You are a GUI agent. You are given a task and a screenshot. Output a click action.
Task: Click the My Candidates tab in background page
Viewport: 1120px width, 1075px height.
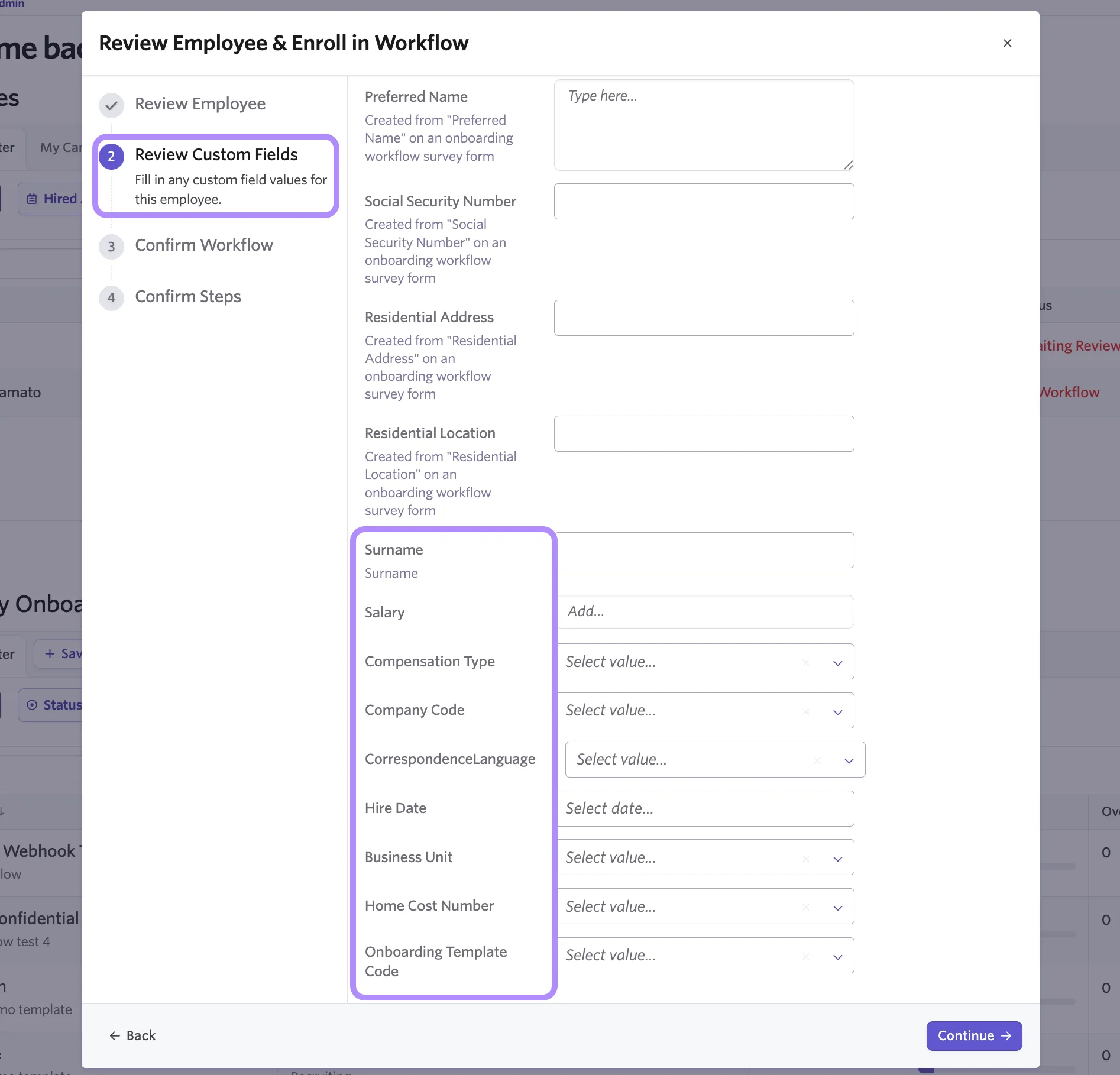point(61,147)
